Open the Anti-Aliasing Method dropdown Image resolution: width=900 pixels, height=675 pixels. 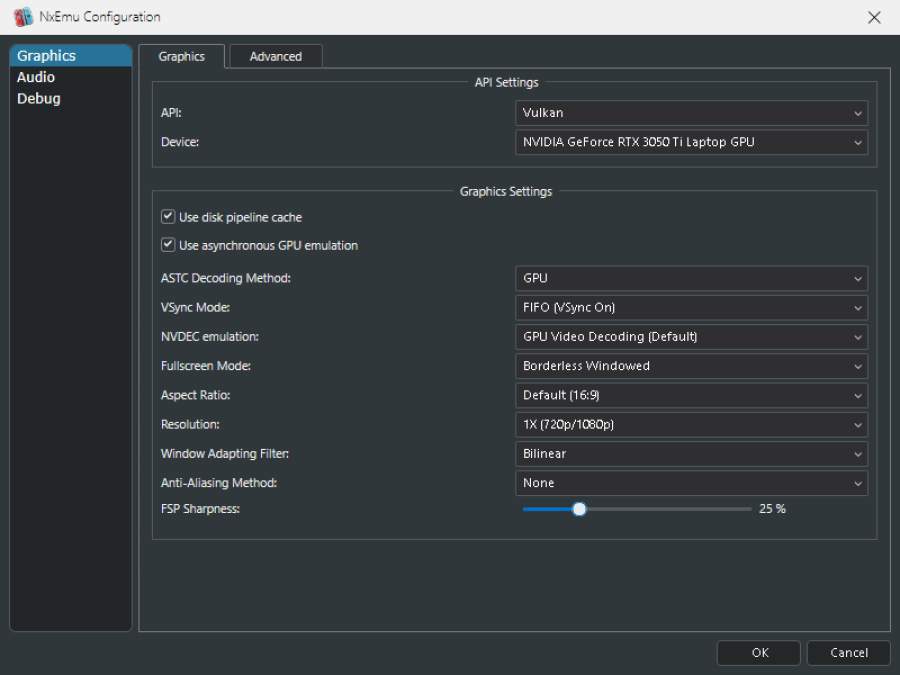(x=691, y=483)
